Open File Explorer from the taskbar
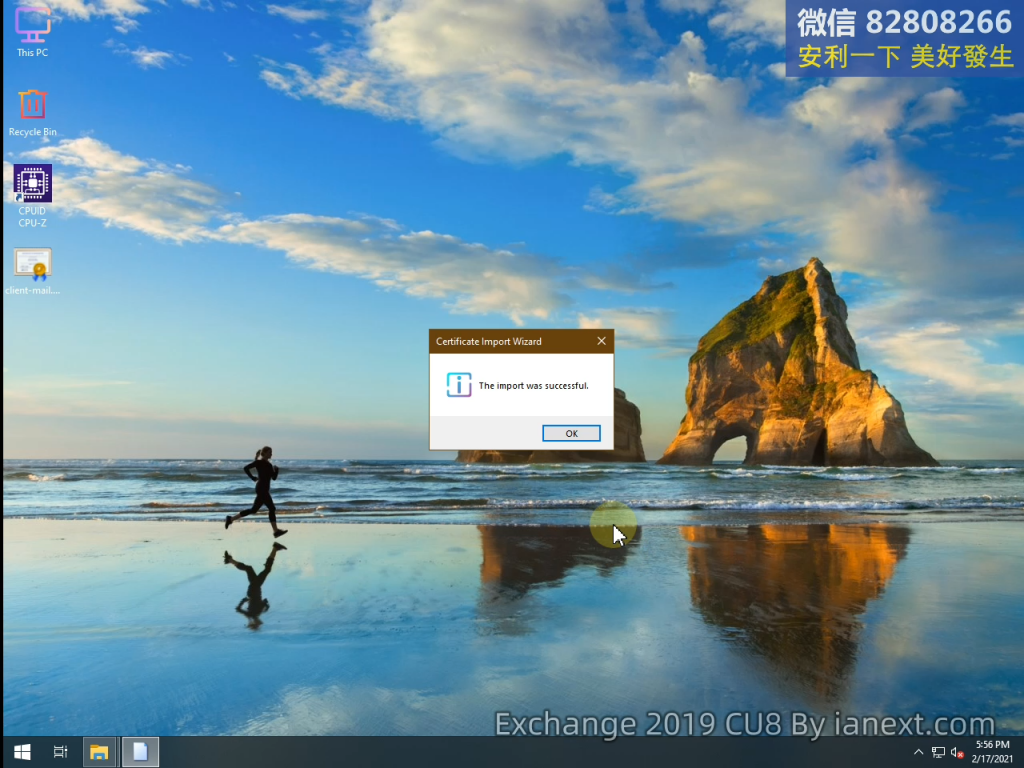This screenshot has width=1024, height=768. click(x=99, y=752)
